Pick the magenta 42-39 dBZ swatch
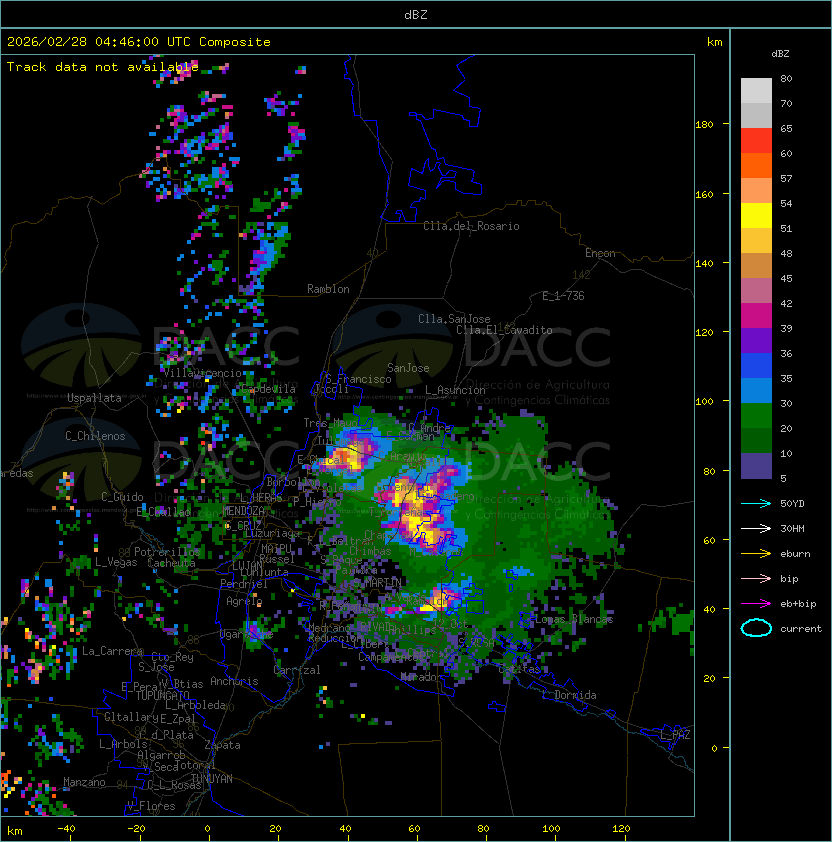The width and height of the screenshot is (832, 842). (x=756, y=316)
